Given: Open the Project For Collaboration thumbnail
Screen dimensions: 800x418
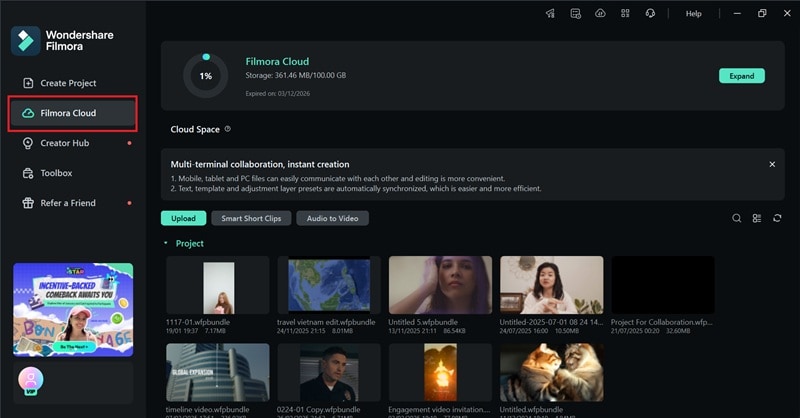Looking at the screenshot, I should click(x=663, y=285).
